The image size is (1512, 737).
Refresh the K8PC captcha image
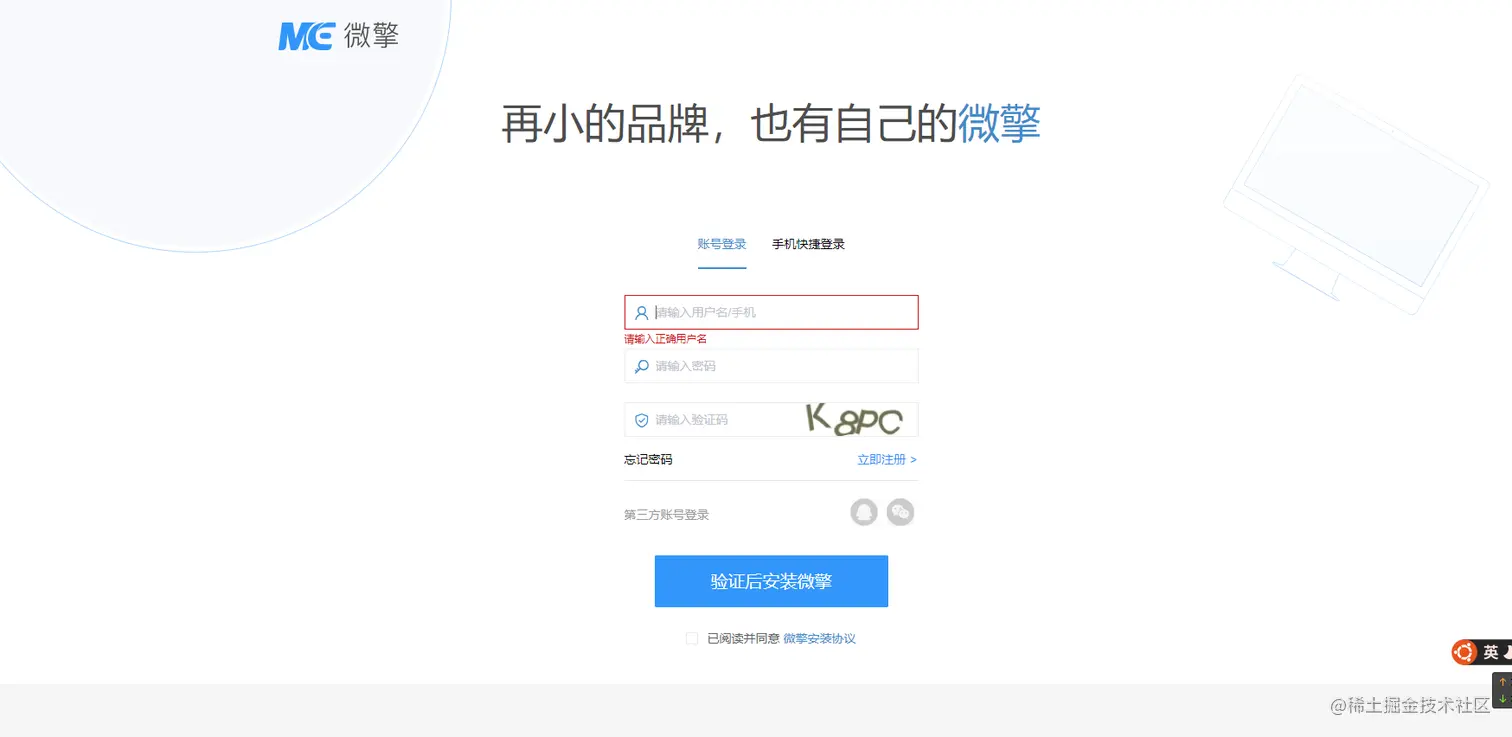(855, 420)
